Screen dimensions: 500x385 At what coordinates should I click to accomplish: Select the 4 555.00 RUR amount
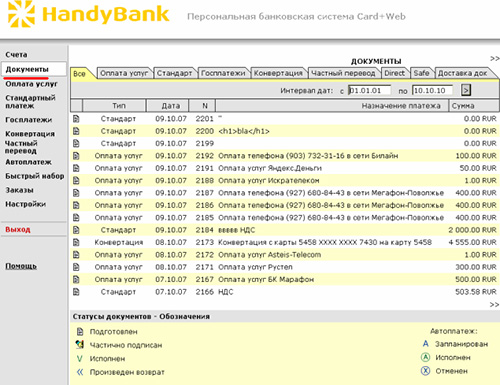coord(472,242)
